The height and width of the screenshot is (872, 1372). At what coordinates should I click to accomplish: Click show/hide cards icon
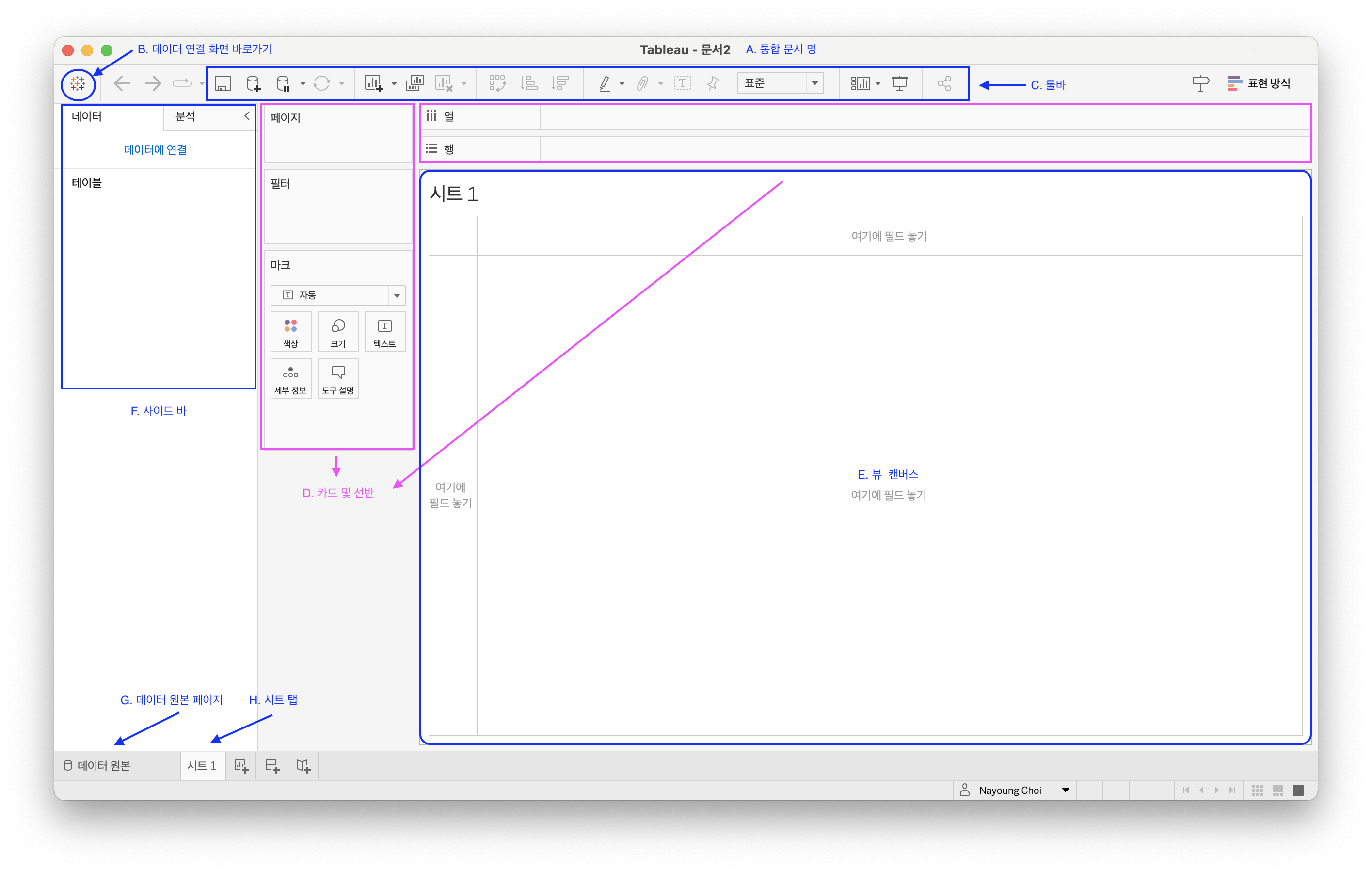[x=861, y=84]
